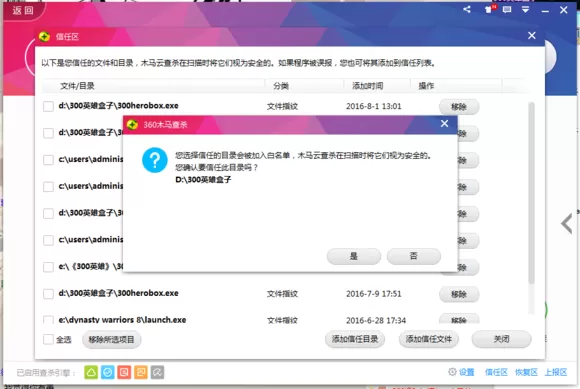Click the blue question mark icon in dialog
Viewport: 580px width, 389px height.
155,160
